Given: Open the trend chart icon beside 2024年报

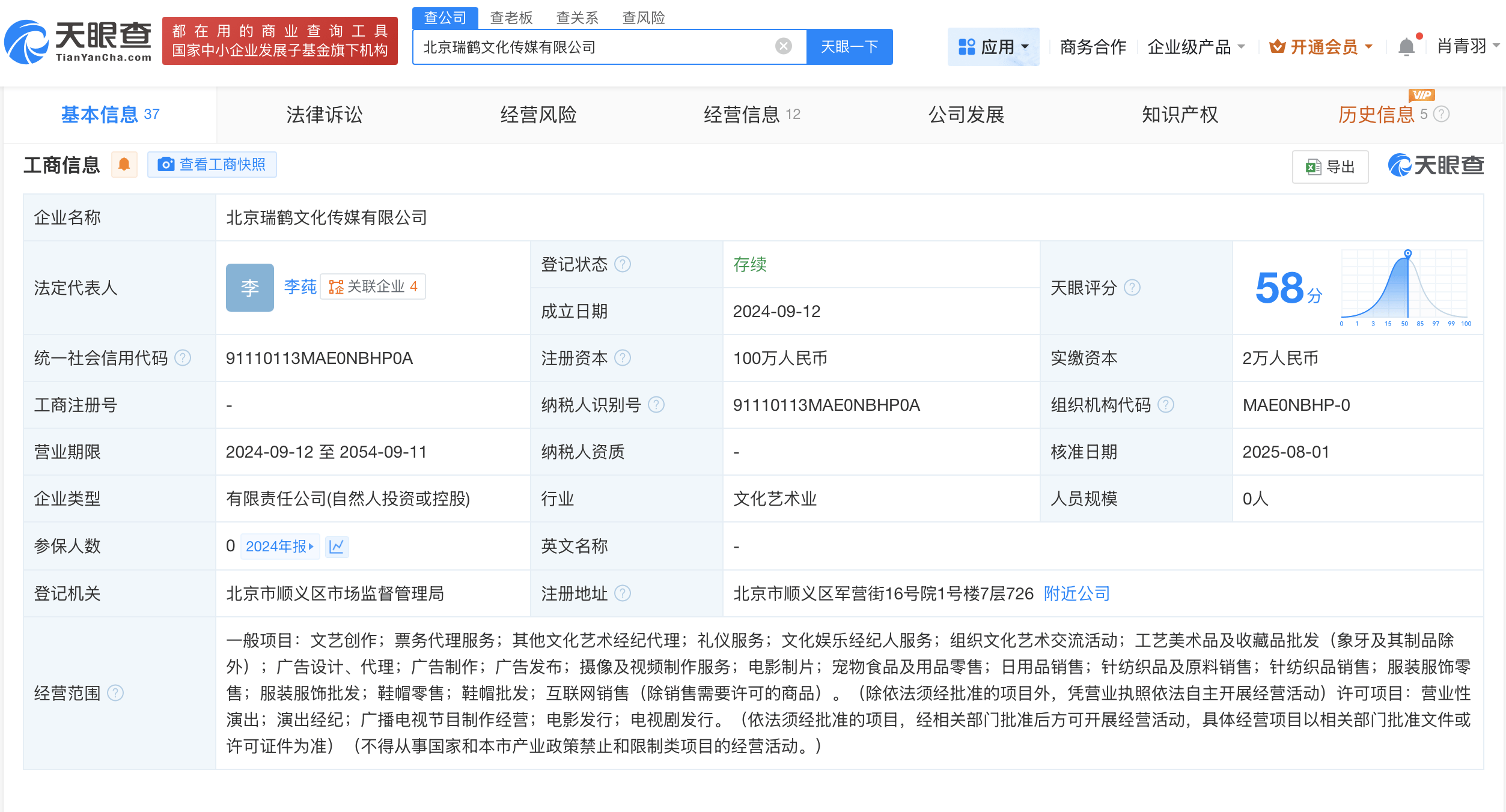Looking at the screenshot, I should 337,547.
